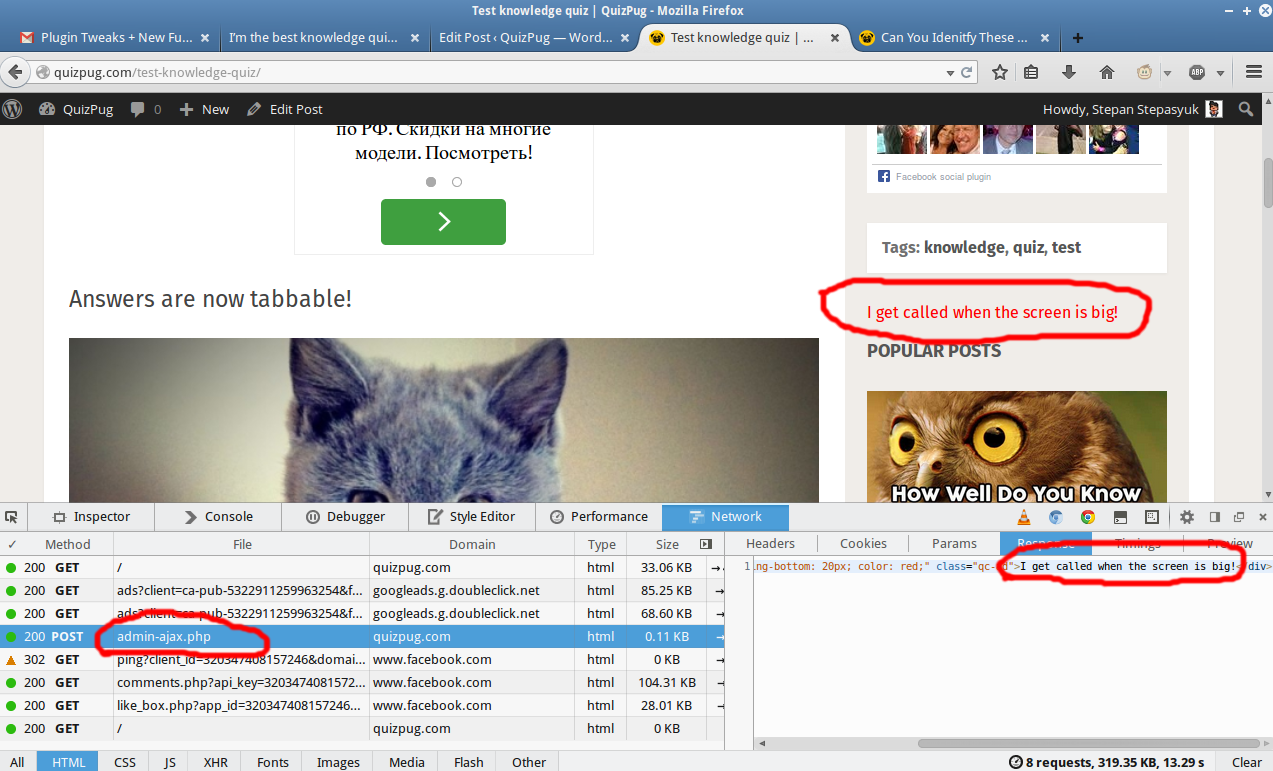Open the bookmarks list icon
The image size is (1273, 771).
[1031, 72]
